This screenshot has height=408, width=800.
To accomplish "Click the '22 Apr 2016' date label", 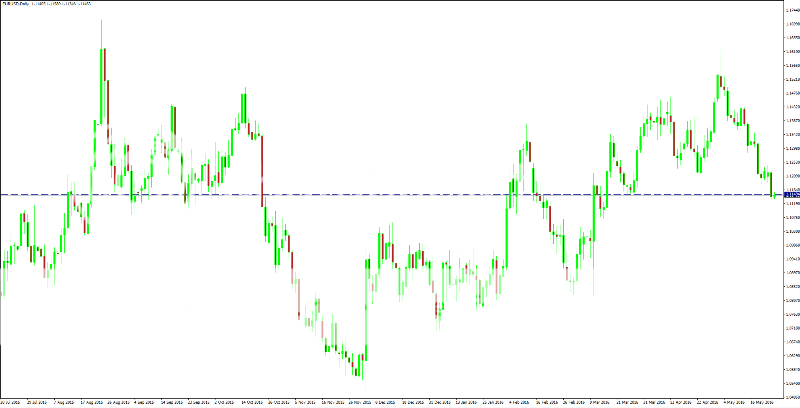I will 708,402.
